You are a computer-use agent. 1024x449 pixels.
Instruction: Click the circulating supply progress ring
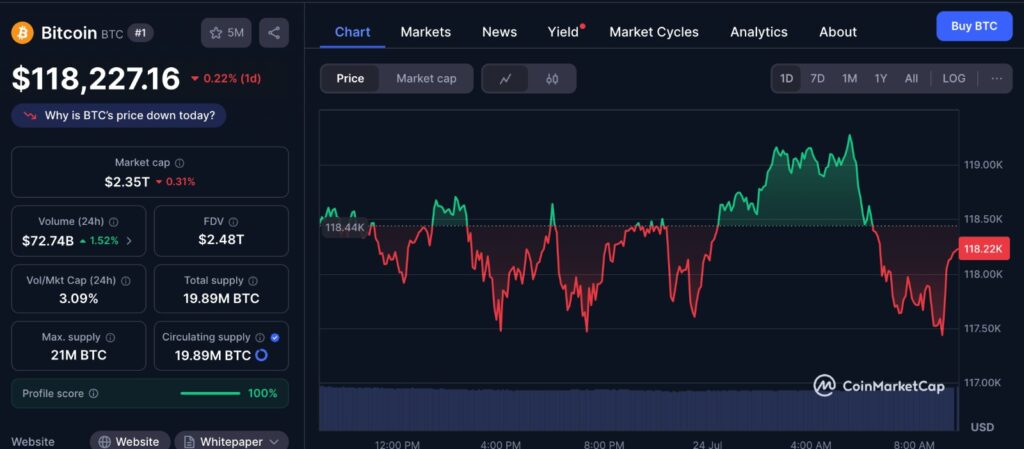point(261,355)
